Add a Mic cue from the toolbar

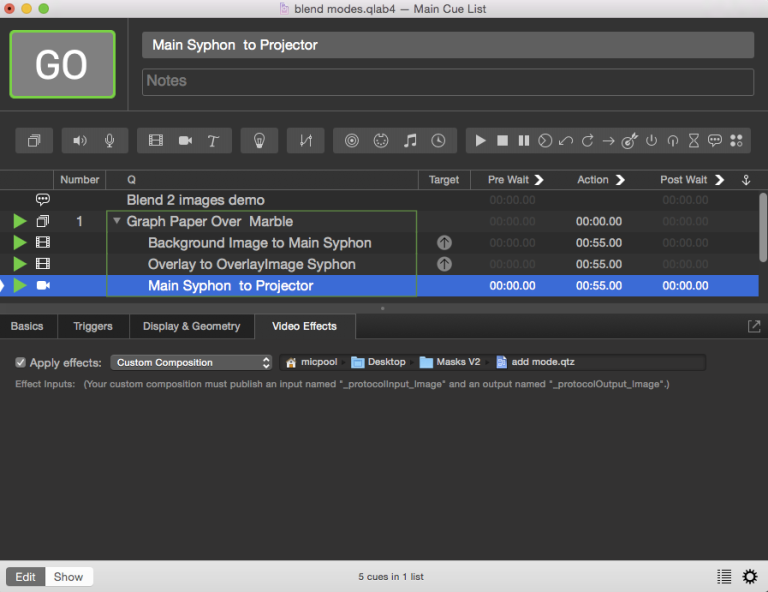[x=109, y=141]
